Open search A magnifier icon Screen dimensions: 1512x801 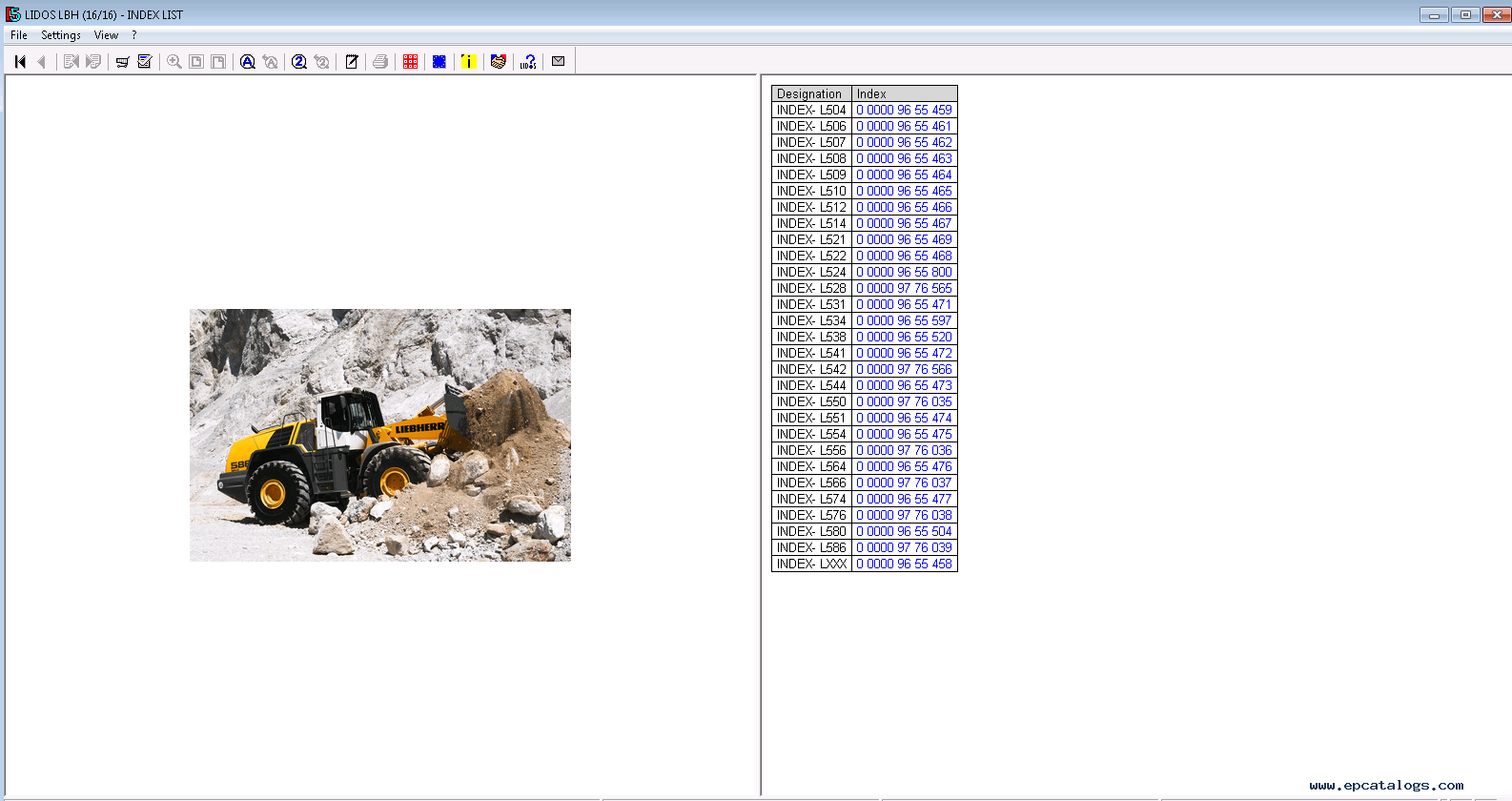(x=248, y=61)
